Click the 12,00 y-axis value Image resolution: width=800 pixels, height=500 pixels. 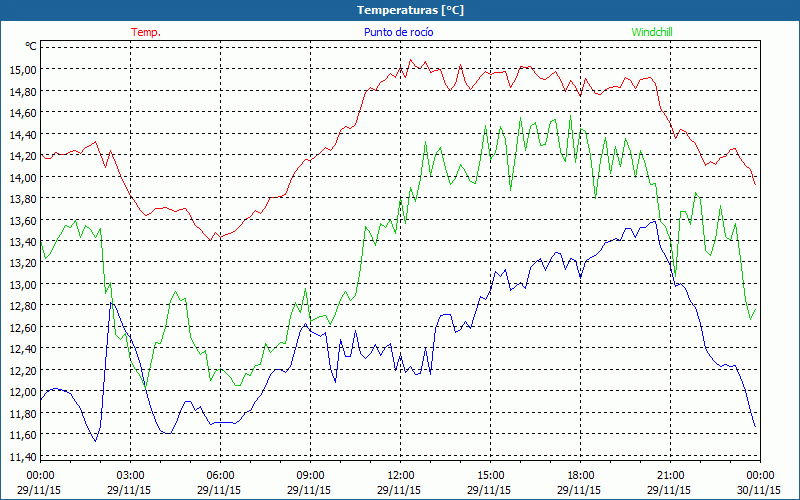pos(23,392)
